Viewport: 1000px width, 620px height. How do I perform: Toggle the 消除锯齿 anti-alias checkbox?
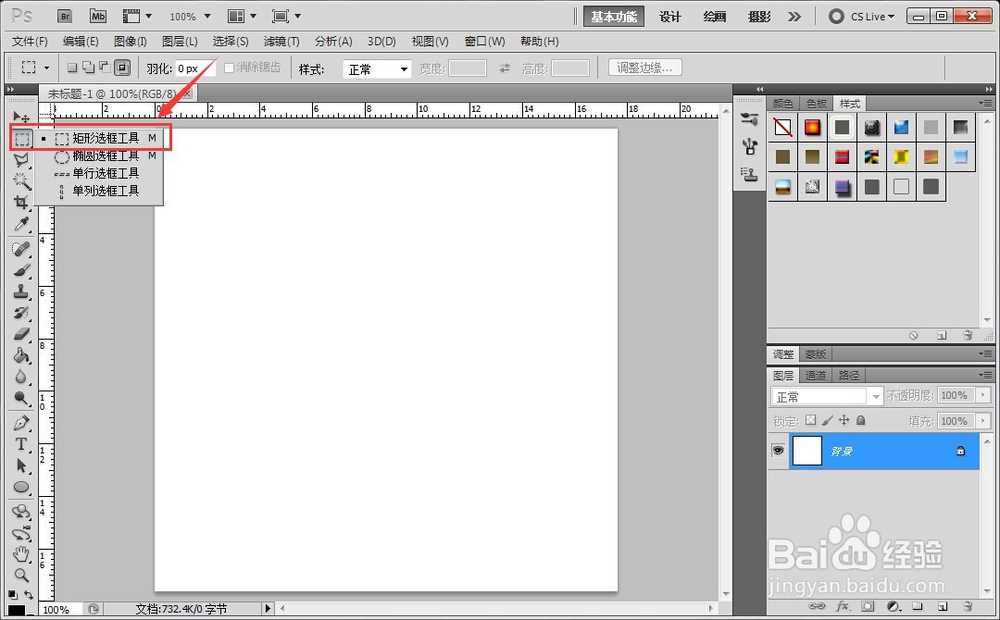pyautogui.click(x=229, y=68)
